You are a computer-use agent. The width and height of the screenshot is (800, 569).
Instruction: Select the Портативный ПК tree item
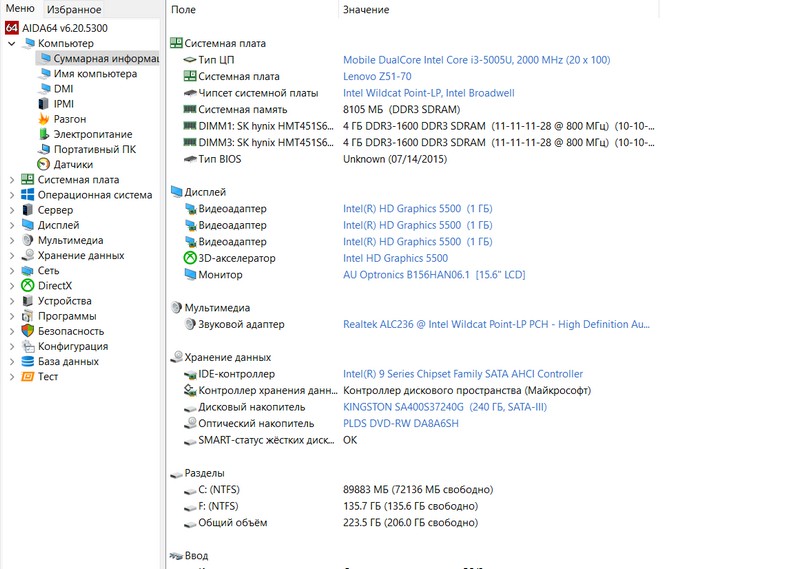[x=94, y=149]
